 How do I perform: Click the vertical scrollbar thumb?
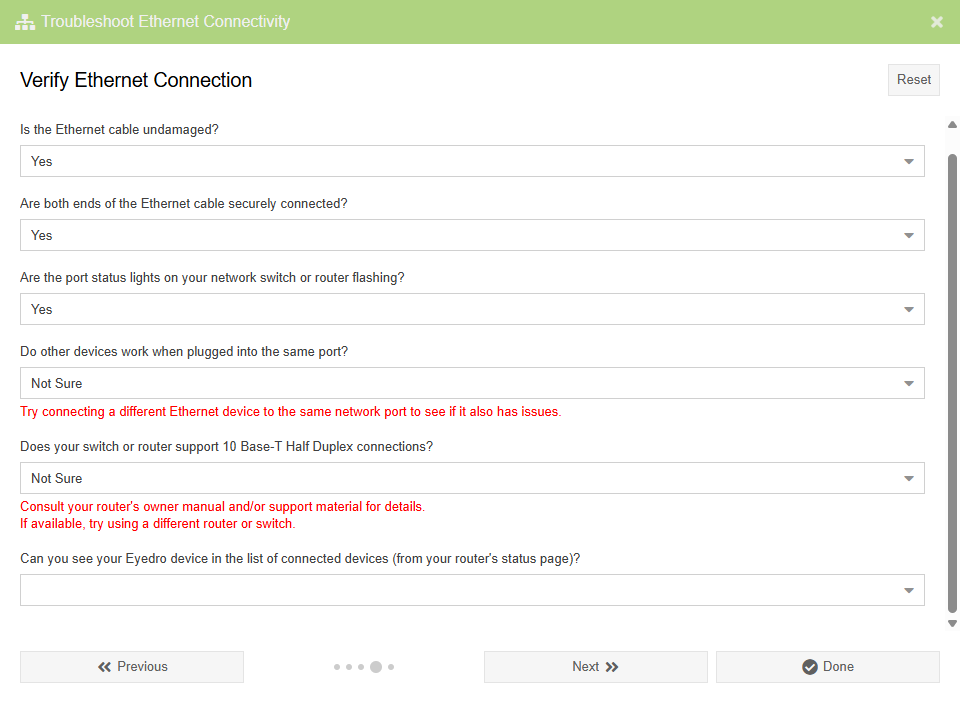point(952,380)
